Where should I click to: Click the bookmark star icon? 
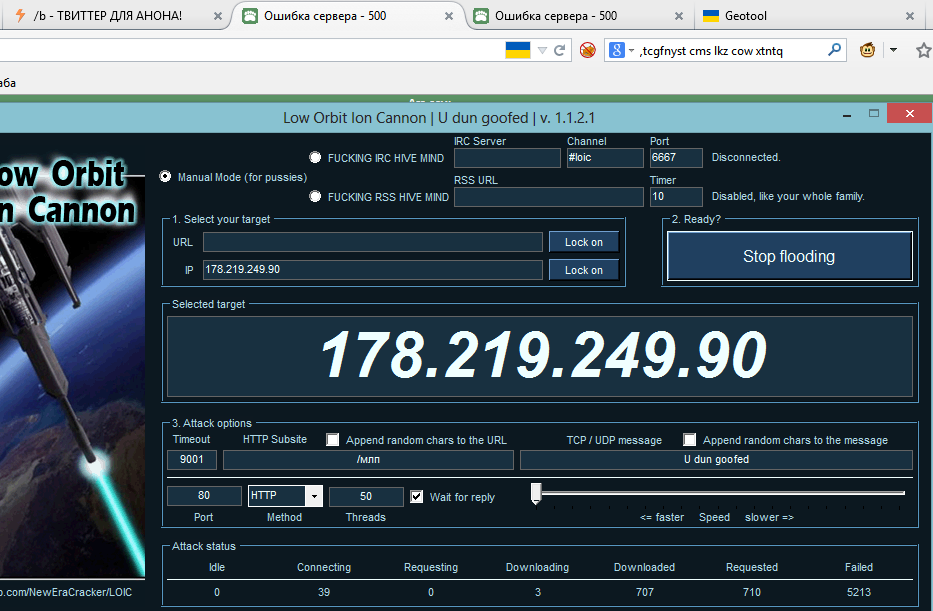pos(923,51)
